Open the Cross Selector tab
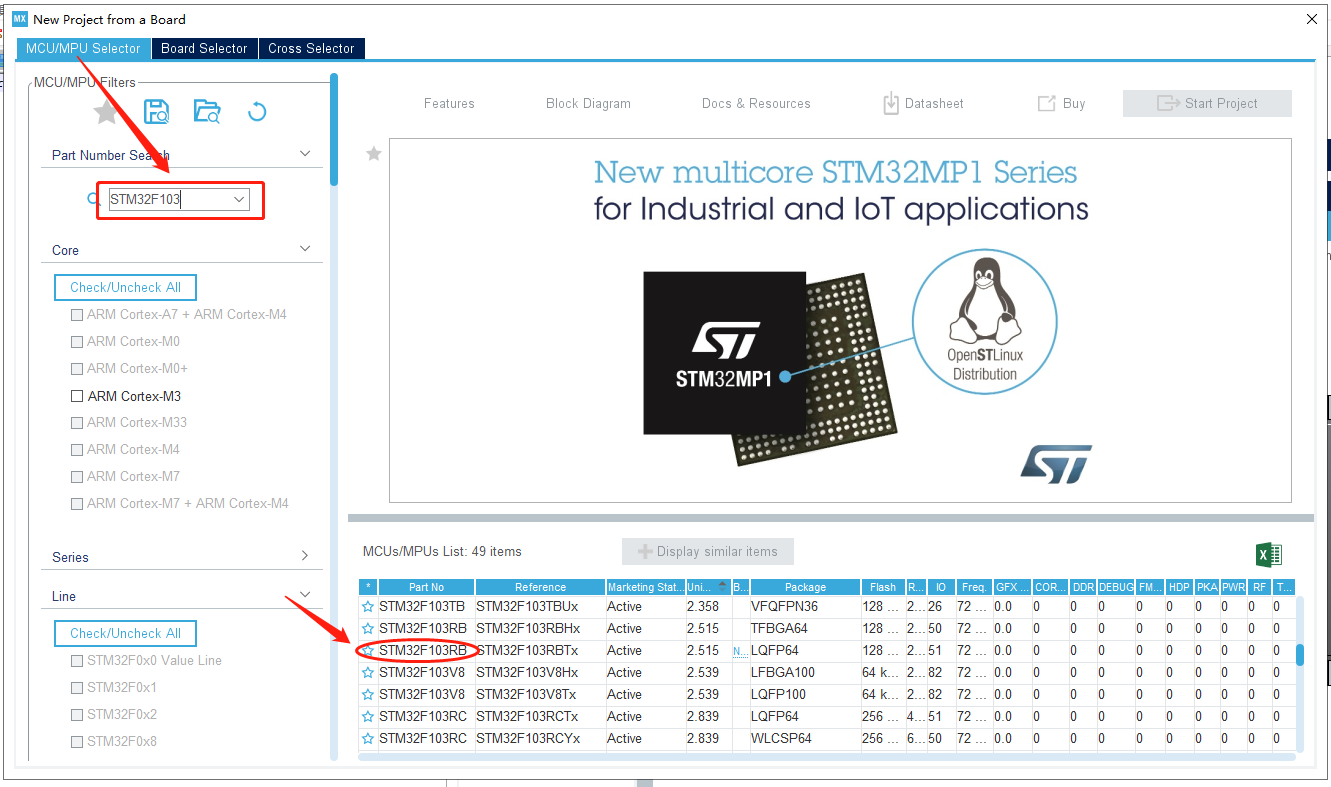The image size is (1331, 787). (x=311, y=48)
